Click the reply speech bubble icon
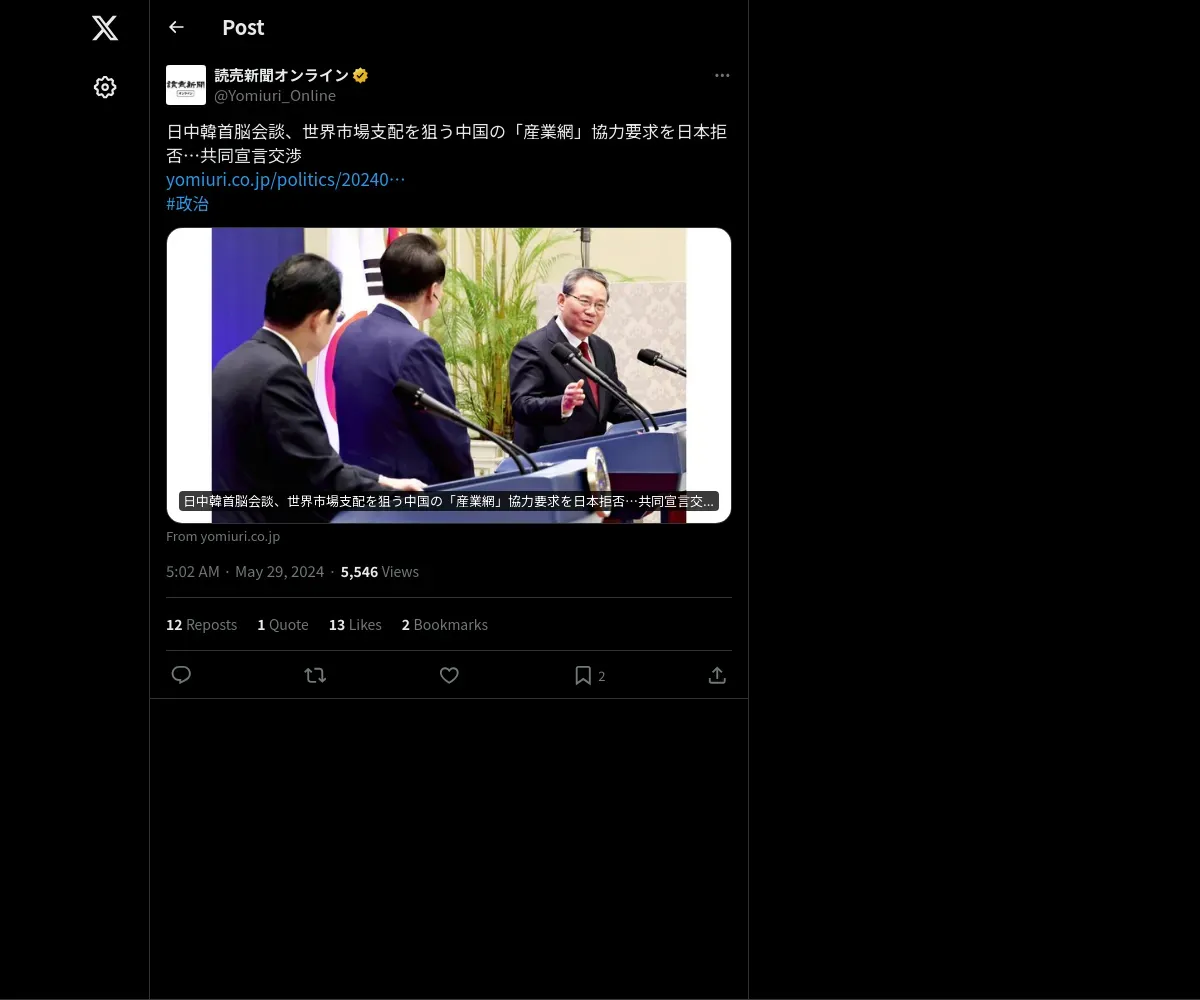Screen dimensions: 1200x1000 [x=181, y=675]
